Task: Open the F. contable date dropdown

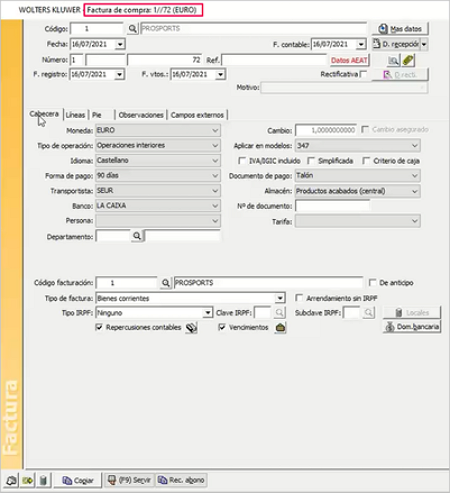Action: pos(361,44)
